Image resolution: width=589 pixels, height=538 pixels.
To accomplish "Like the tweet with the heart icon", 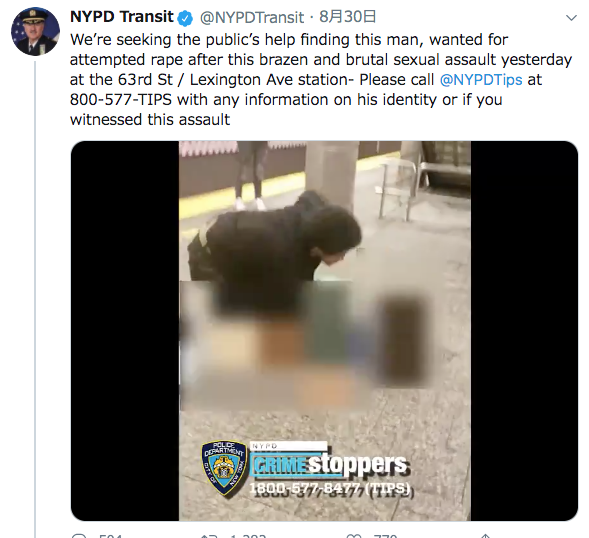I will tap(353, 536).
